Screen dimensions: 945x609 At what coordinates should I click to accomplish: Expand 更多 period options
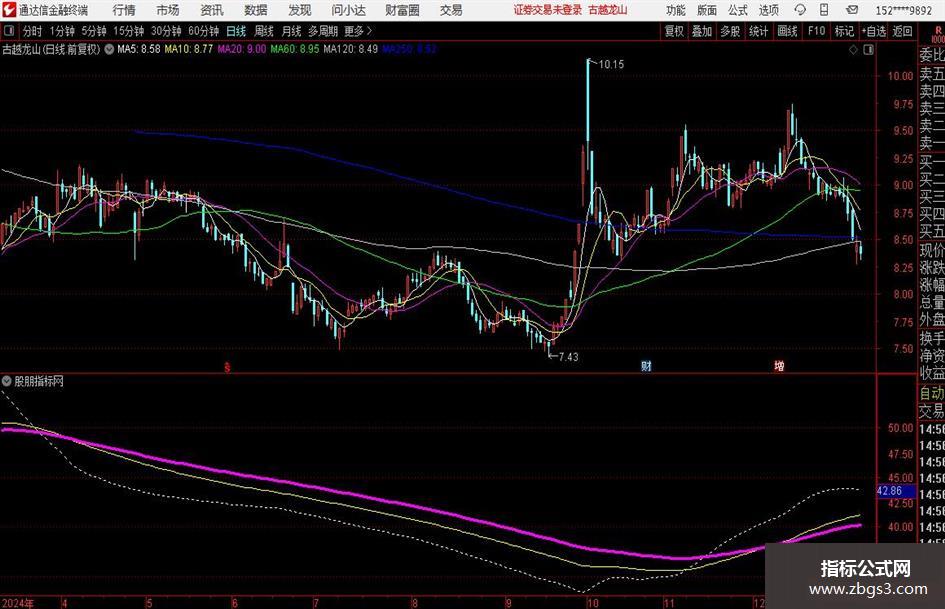tap(358, 31)
